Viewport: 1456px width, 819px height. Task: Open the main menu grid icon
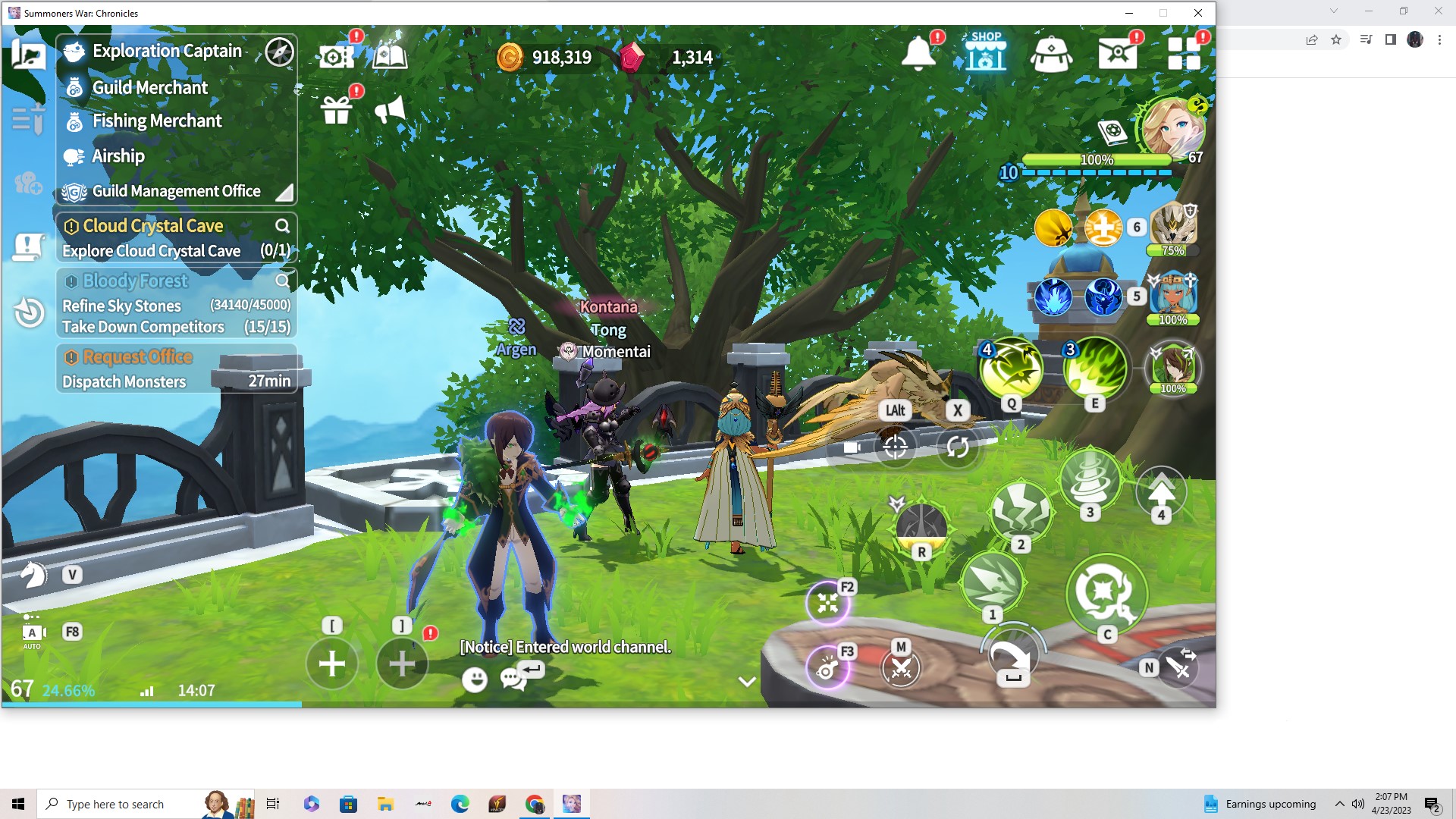(1184, 53)
